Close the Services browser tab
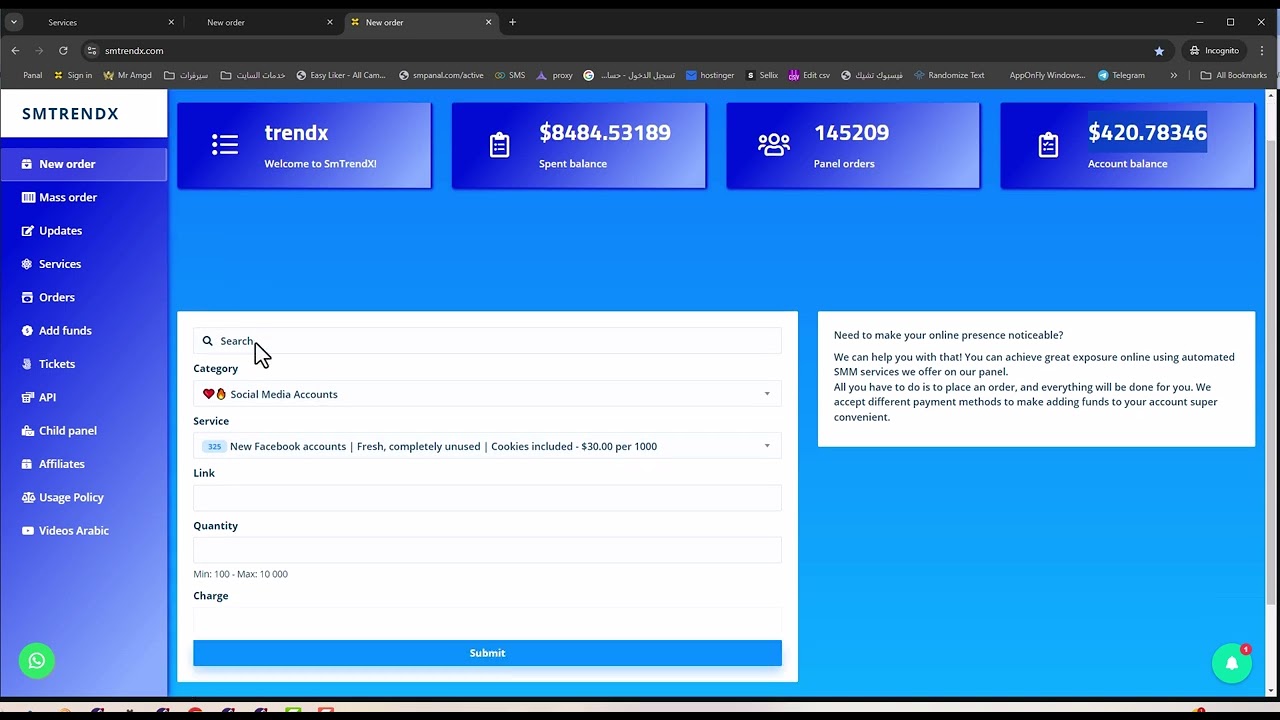1280x720 pixels. tap(171, 22)
